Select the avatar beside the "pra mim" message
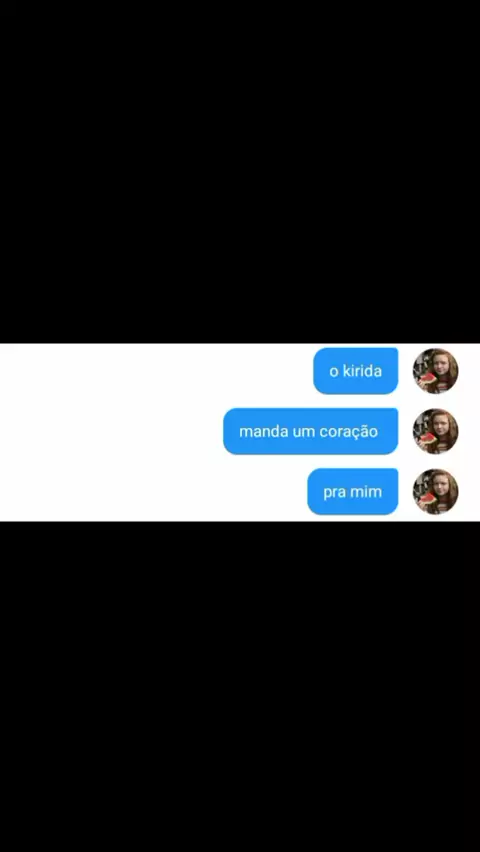The height and width of the screenshot is (852, 480). coord(435,492)
